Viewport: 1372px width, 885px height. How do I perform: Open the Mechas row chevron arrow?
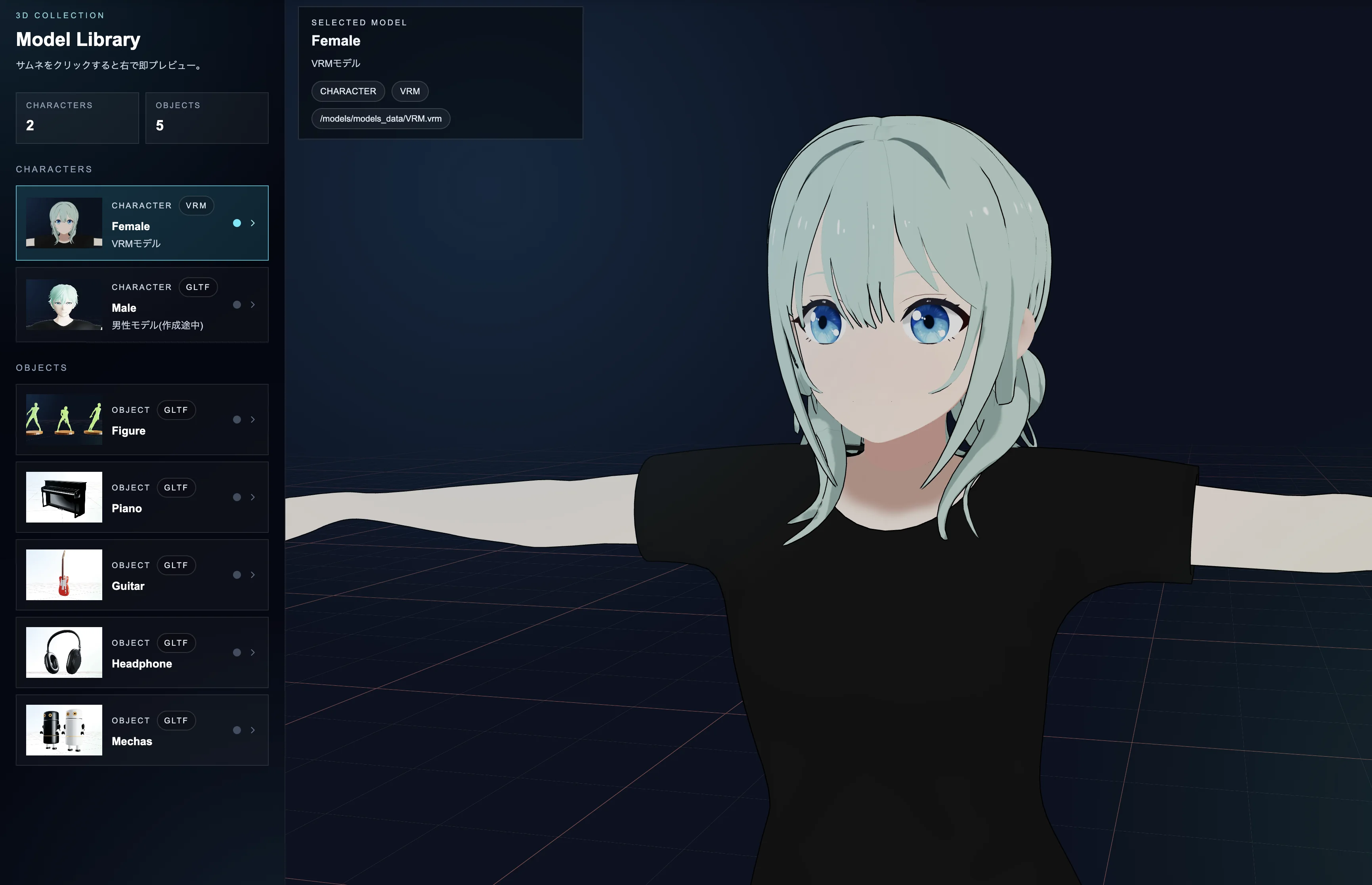coord(253,730)
